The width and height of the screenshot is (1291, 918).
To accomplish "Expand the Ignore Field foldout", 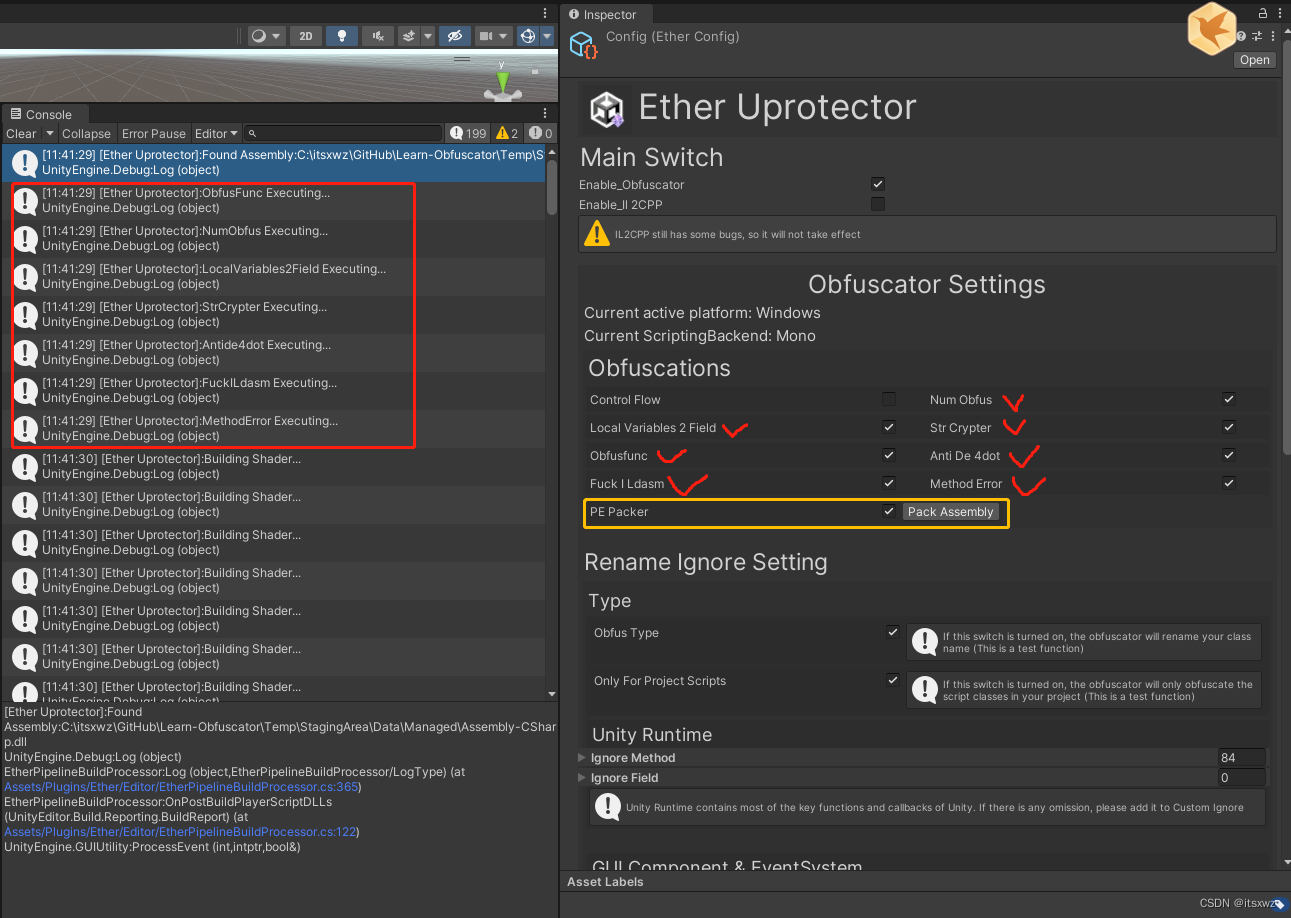I will (x=582, y=777).
